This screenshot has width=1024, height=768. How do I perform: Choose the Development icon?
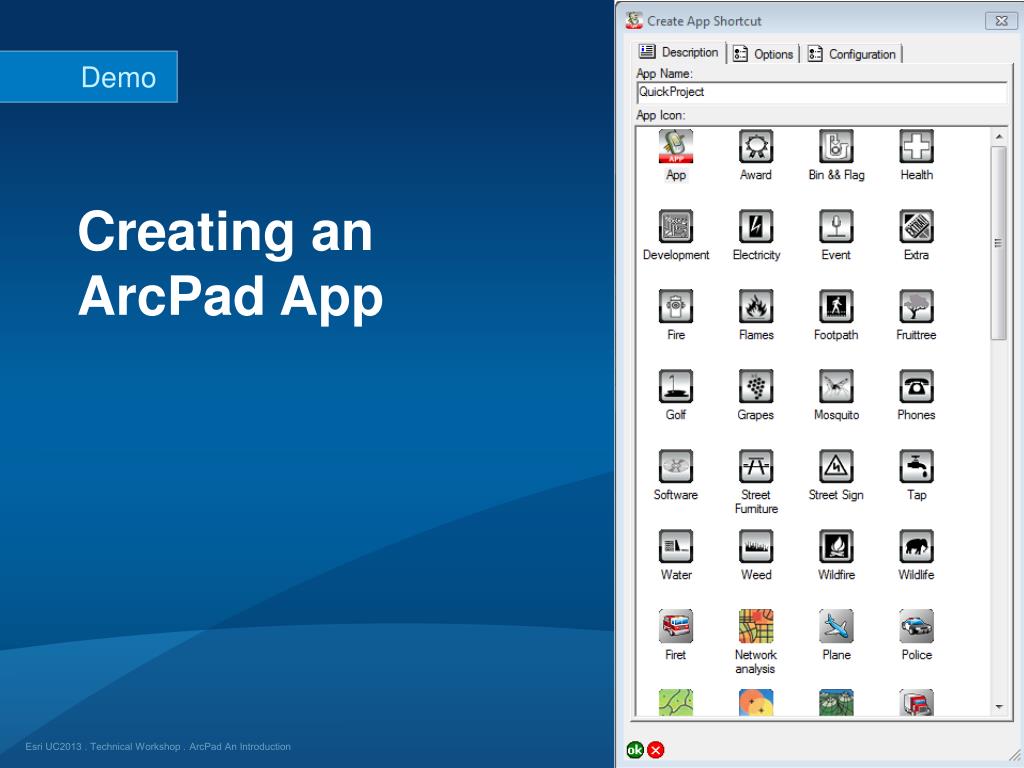point(676,226)
